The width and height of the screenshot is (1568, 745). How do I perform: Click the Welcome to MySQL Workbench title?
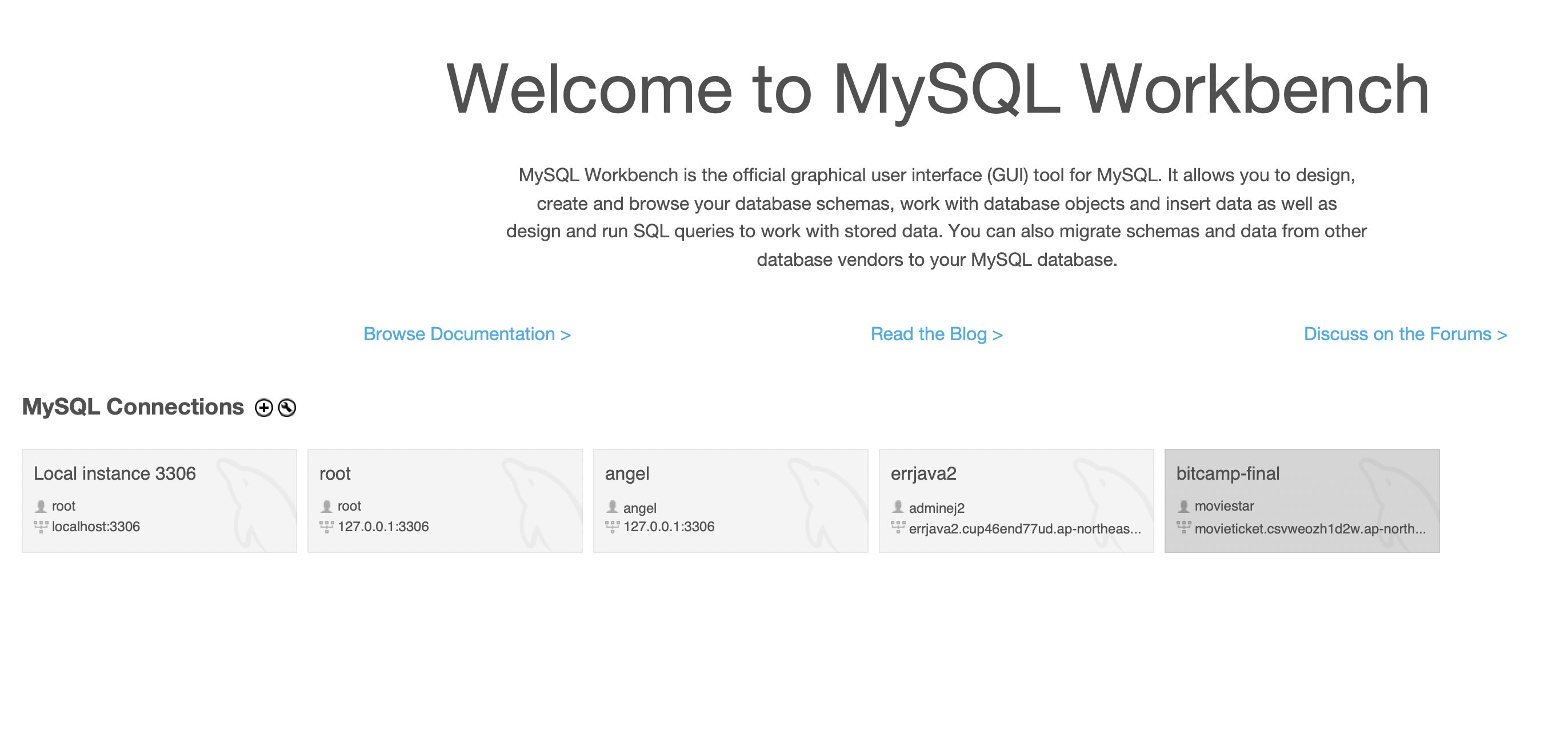937,90
